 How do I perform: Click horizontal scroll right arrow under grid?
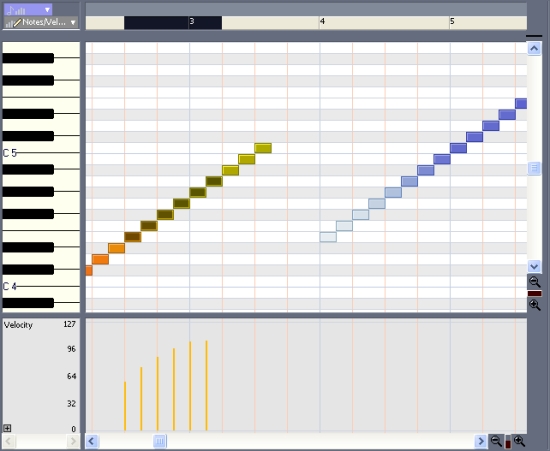tap(481, 441)
